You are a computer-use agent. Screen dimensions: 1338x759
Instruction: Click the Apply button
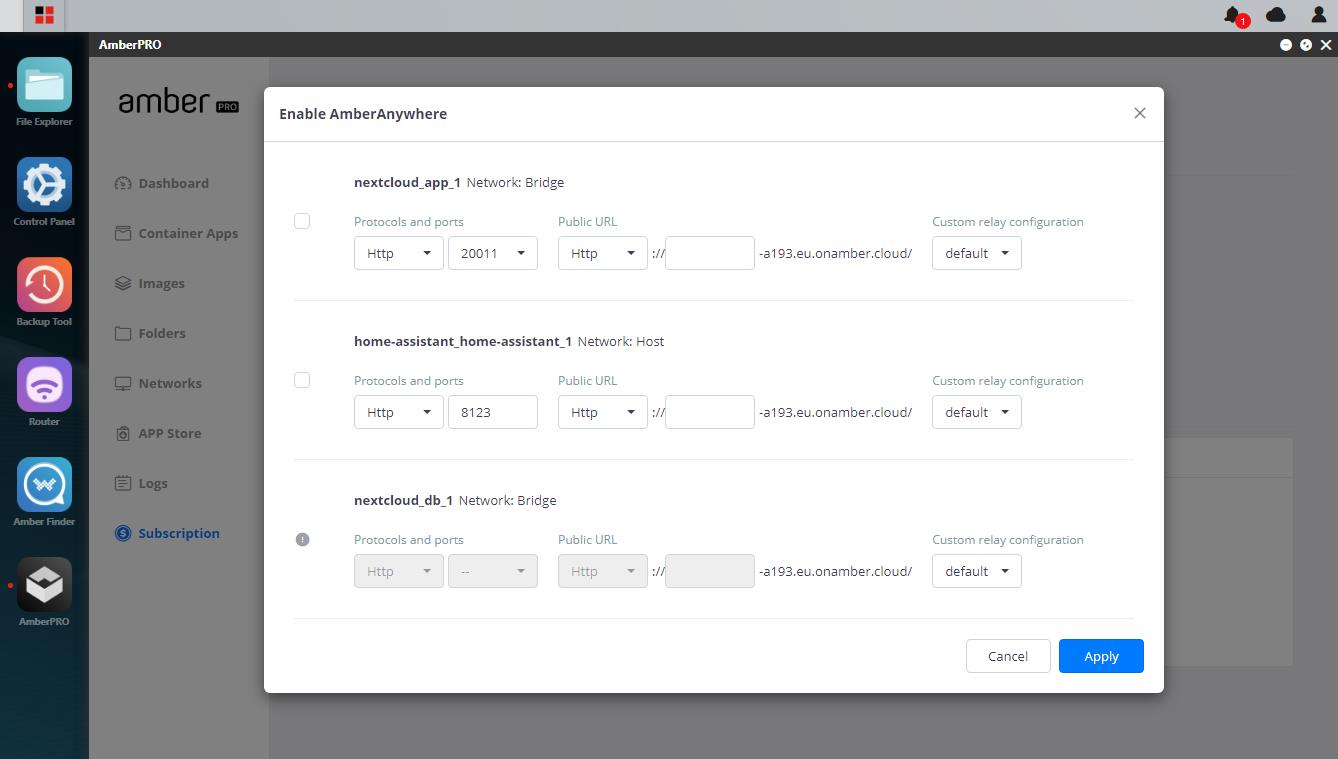coord(1101,656)
